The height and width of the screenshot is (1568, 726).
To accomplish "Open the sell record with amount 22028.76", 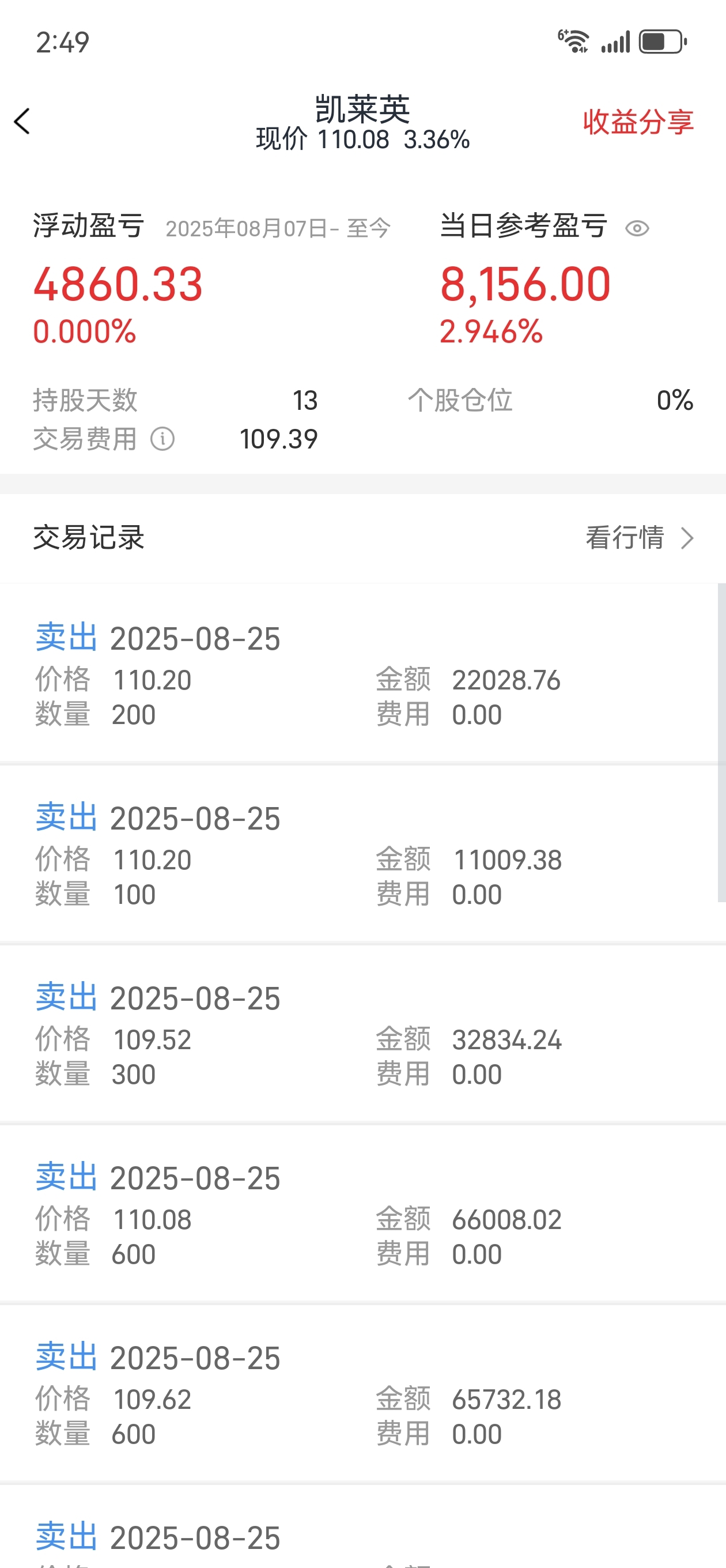I will (x=359, y=673).
